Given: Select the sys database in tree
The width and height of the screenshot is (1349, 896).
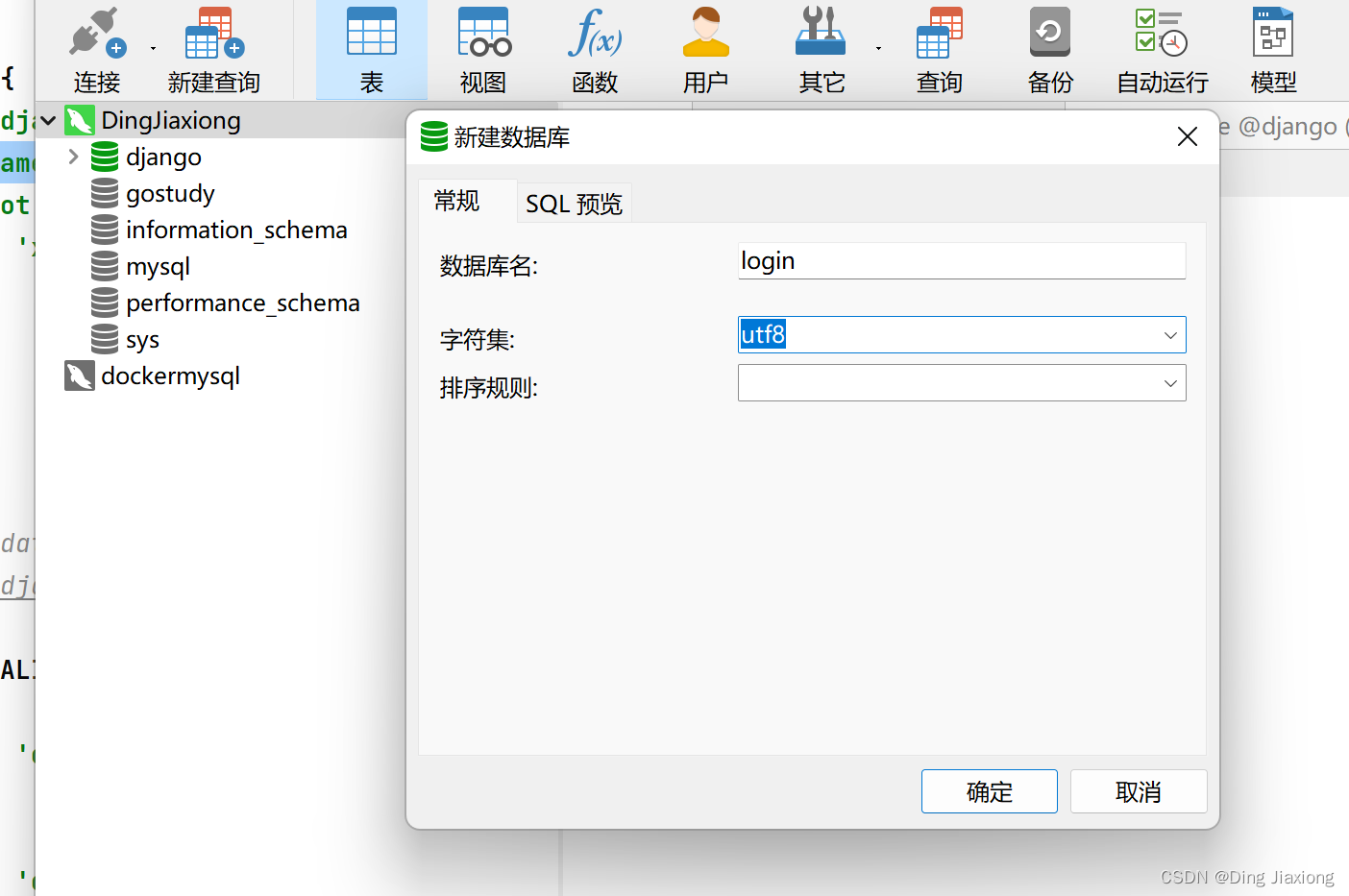Looking at the screenshot, I should [x=142, y=340].
